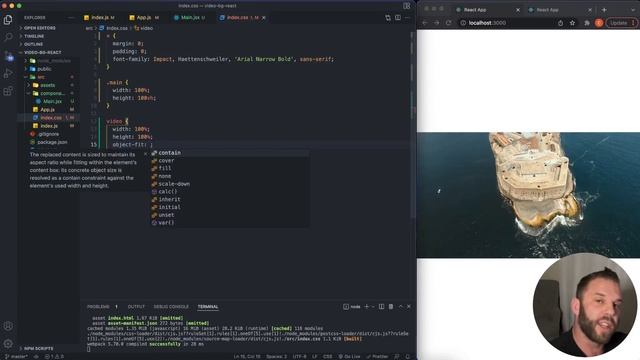Open the Source Control view

[8, 56]
